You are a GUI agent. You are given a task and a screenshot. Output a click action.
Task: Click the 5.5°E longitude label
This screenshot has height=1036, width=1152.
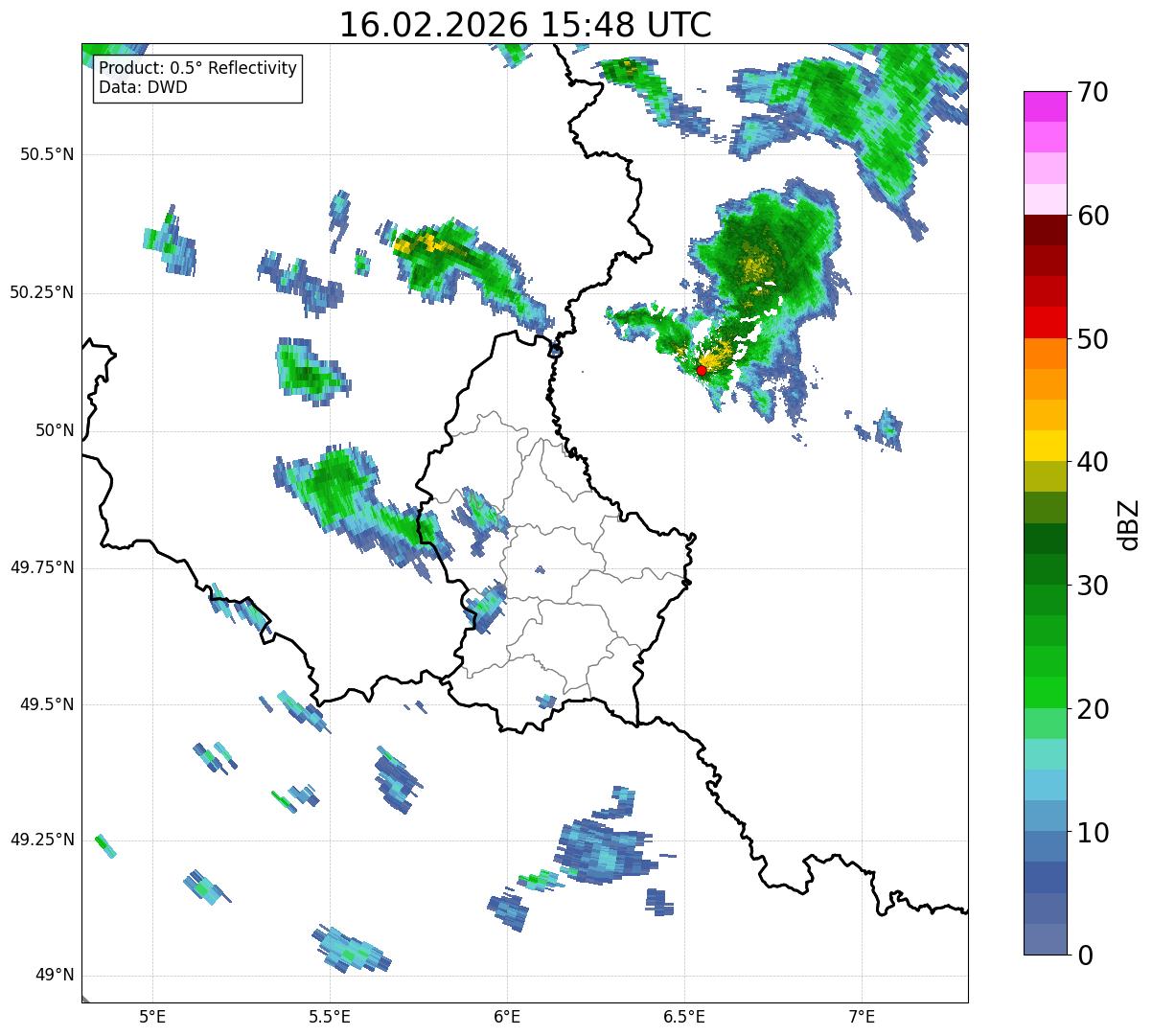pos(330,1016)
